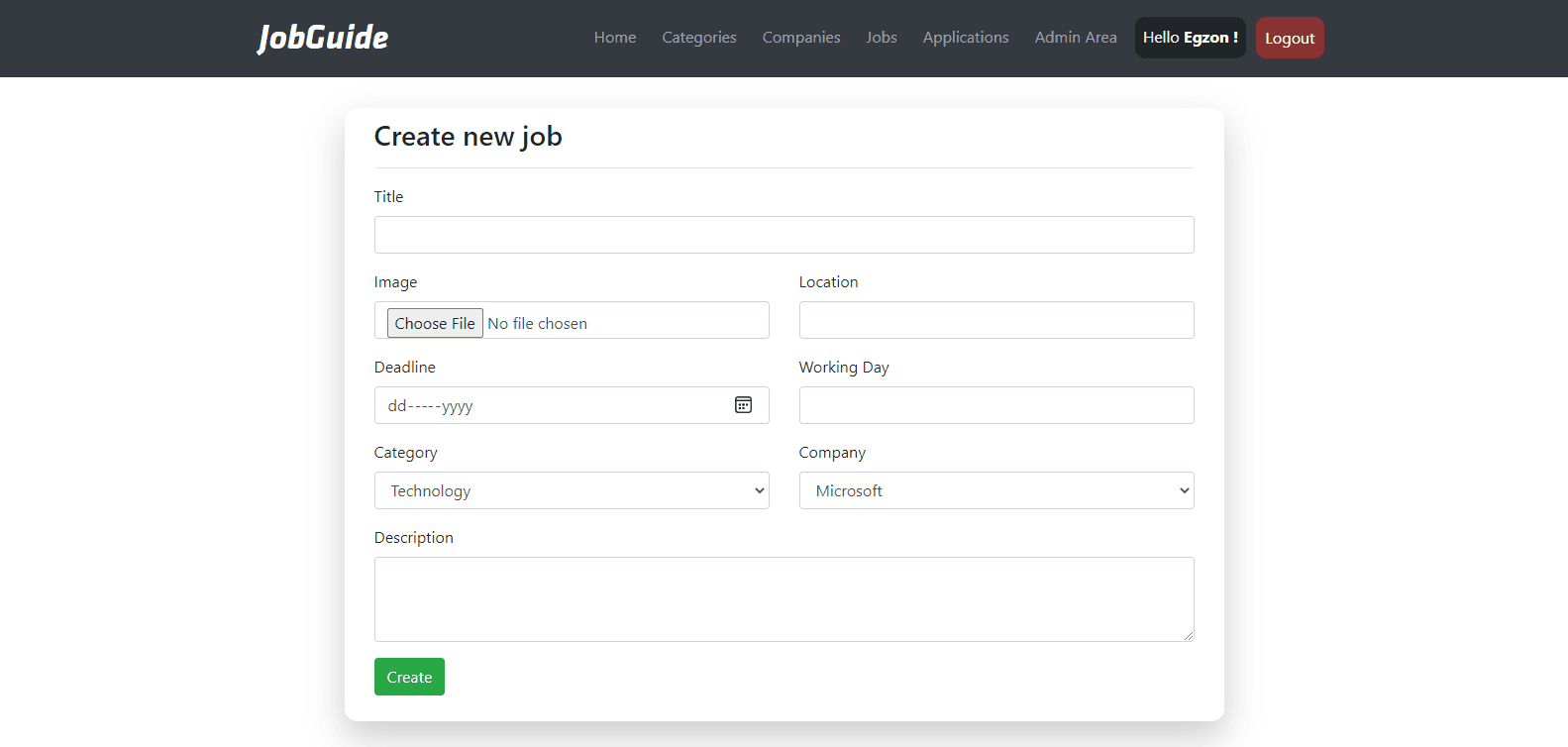Select the Working Day input box

tap(995, 405)
